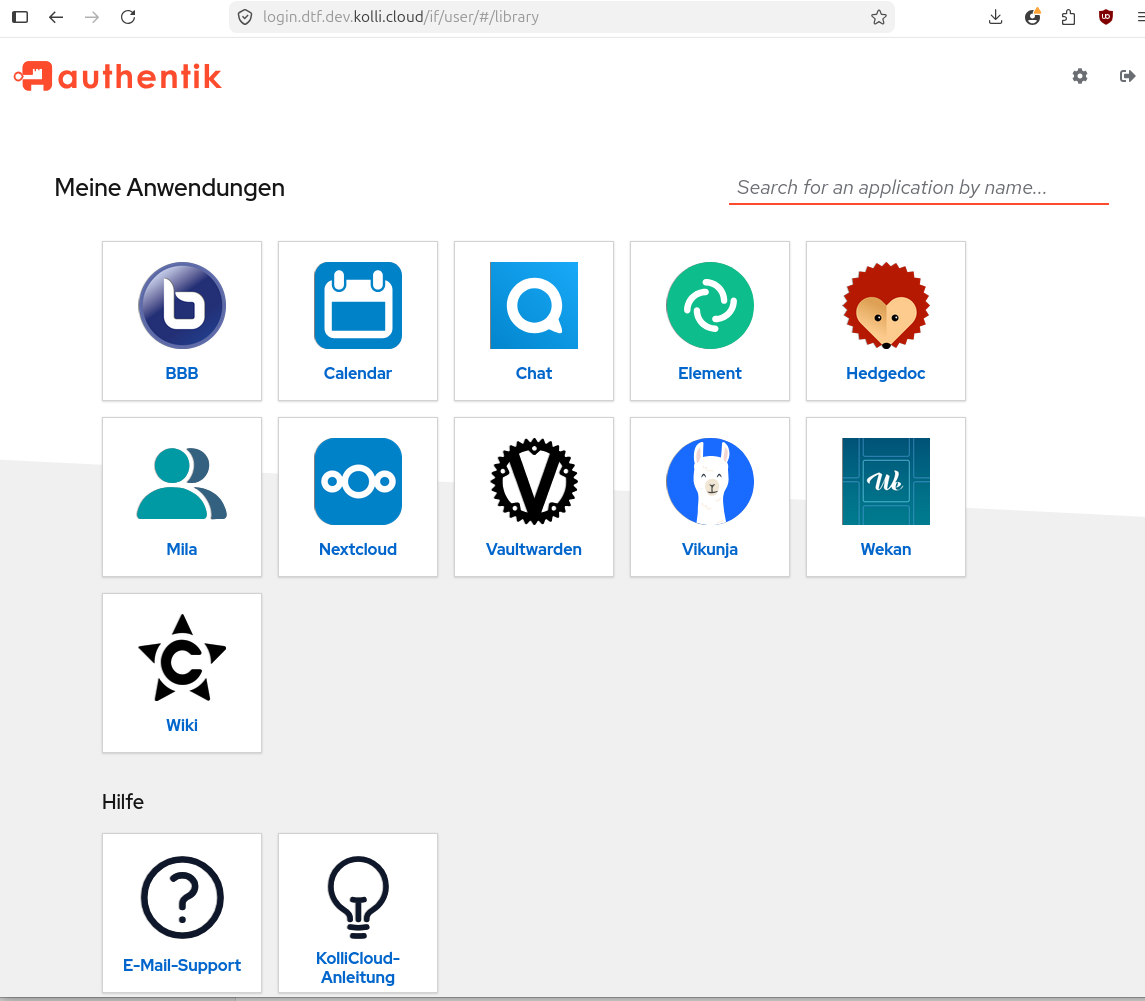Image resolution: width=1145 pixels, height=1001 pixels.
Task: Open the browser downloads panel
Action: coord(995,17)
